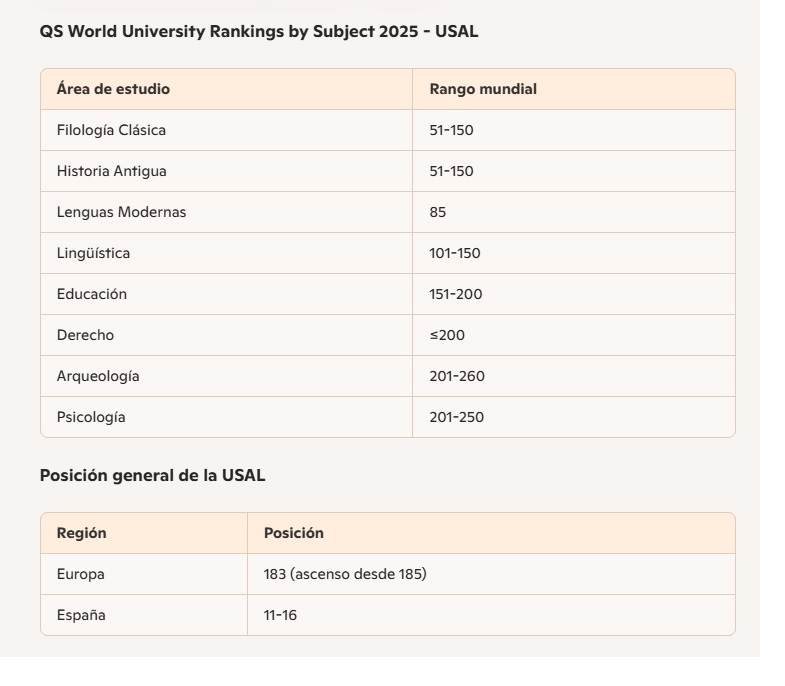Select the Psicología row label
The height and width of the screenshot is (686, 785).
coord(91,417)
